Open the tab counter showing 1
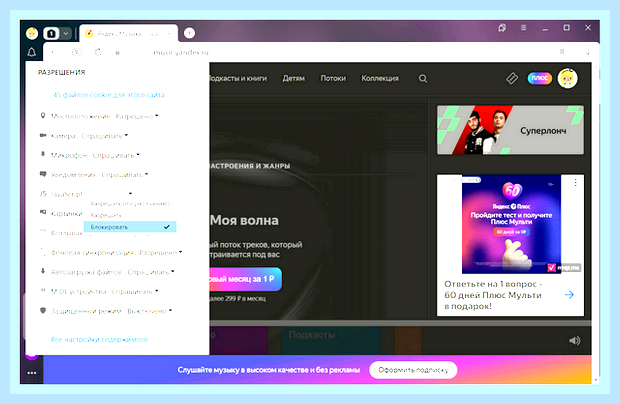 pos(51,34)
